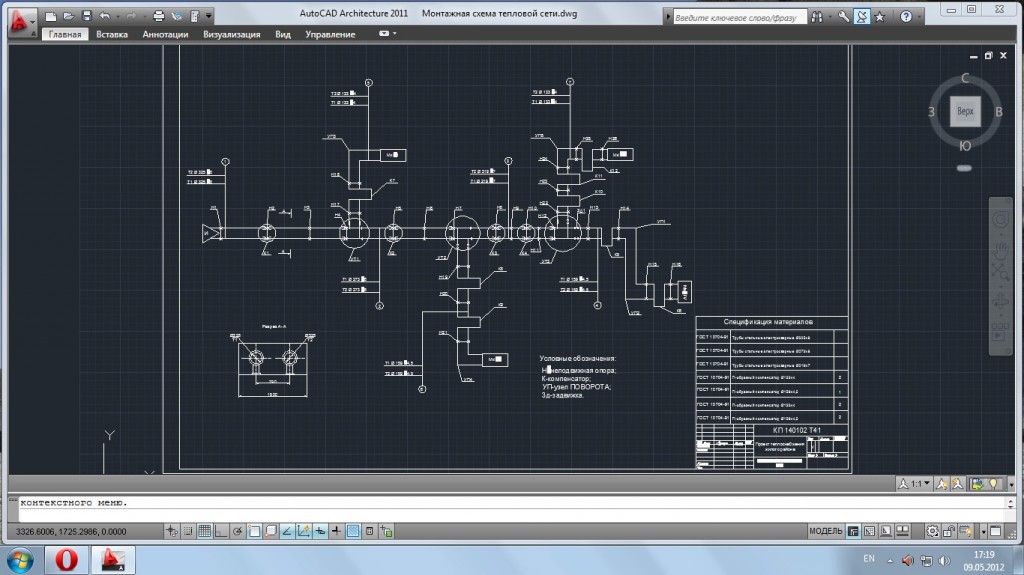Rotate view to north using С label
1024x575 pixels.
click(x=965, y=79)
